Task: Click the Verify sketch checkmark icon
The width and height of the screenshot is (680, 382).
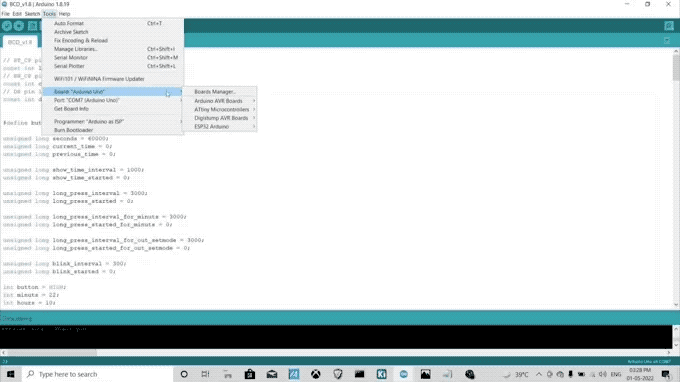Action: [x=7, y=26]
